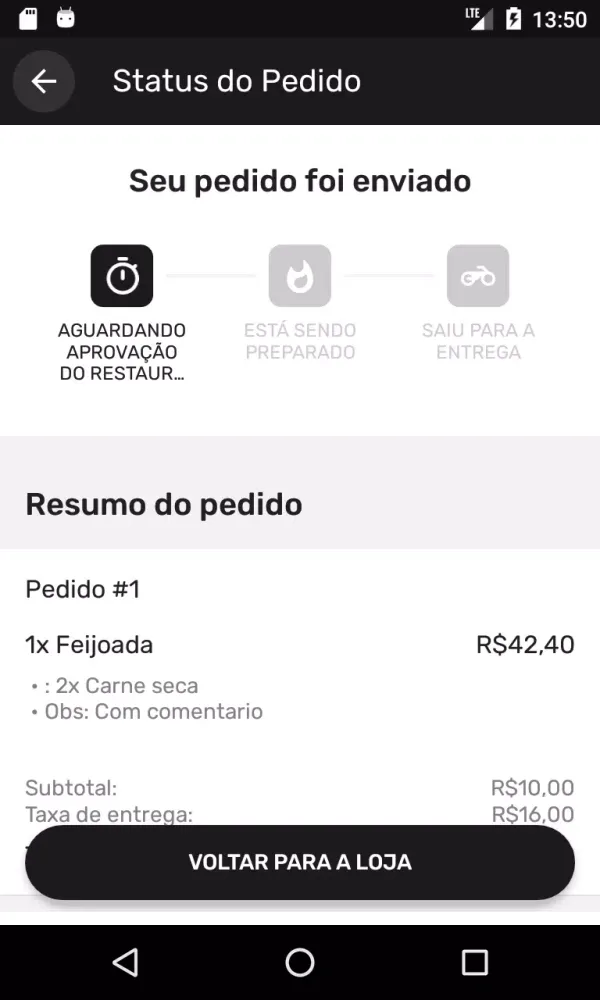Tap the motorcycle out-for-delivery icon

(x=478, y=276)
